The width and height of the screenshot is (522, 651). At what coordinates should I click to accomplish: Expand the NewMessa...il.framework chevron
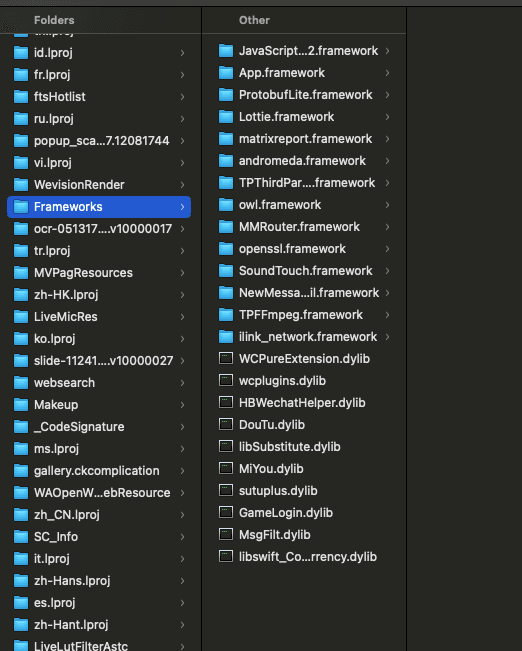[x=387, y=293]
